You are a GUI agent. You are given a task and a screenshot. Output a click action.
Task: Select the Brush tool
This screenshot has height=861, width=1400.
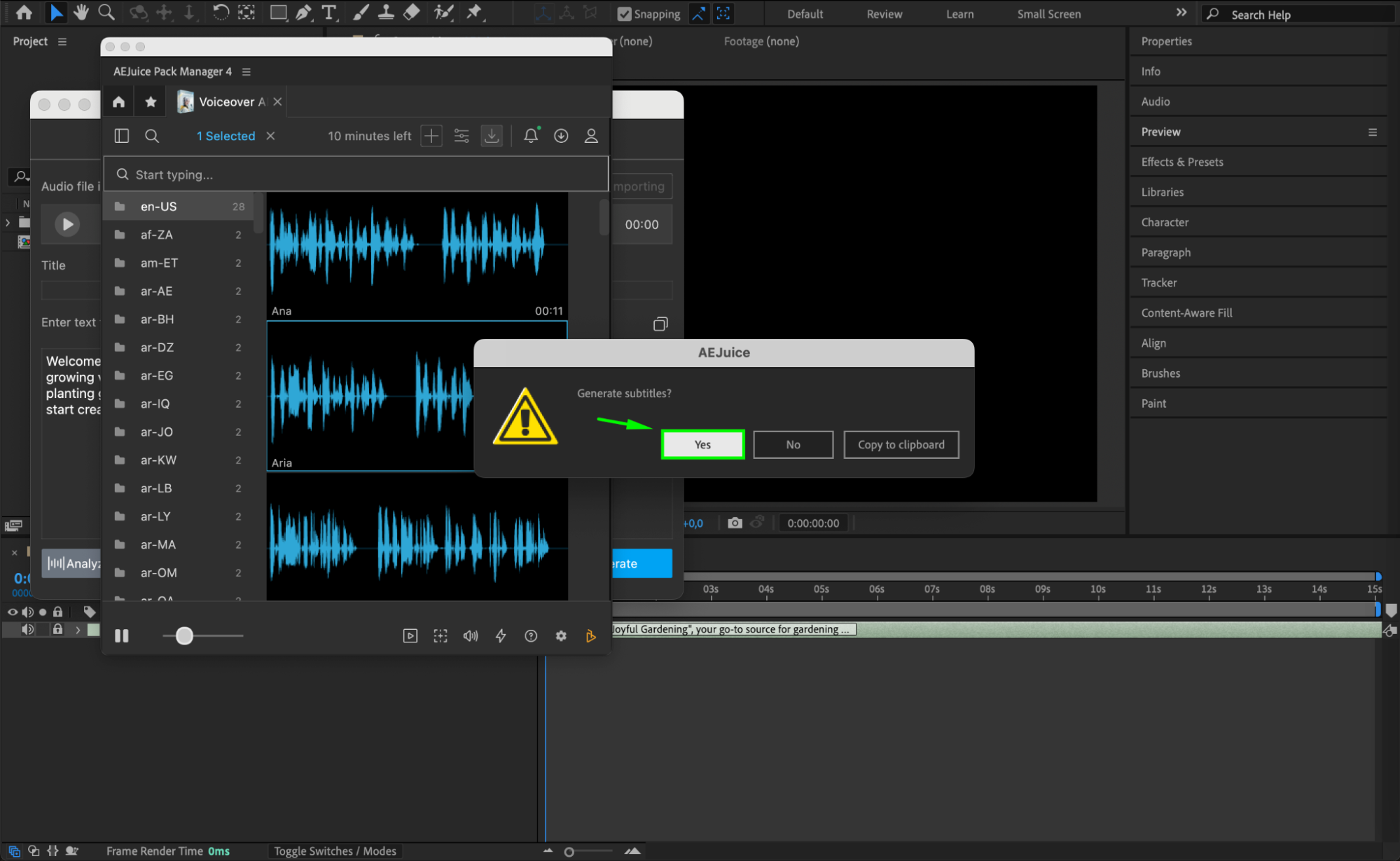coord(361,12)
